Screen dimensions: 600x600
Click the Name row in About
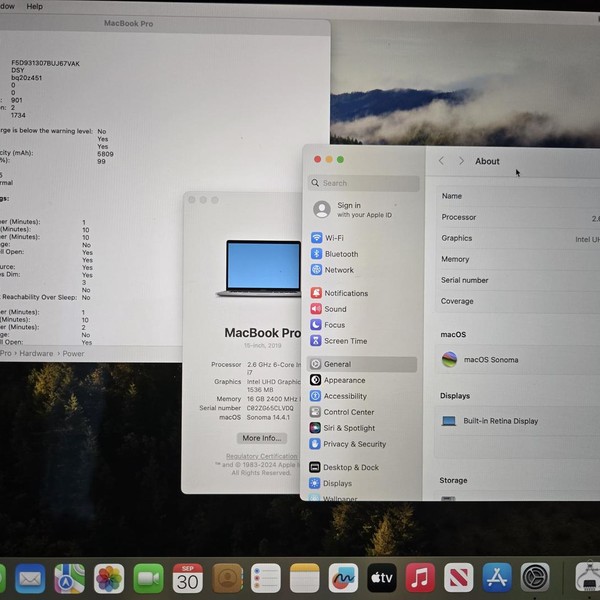[518, 196]
